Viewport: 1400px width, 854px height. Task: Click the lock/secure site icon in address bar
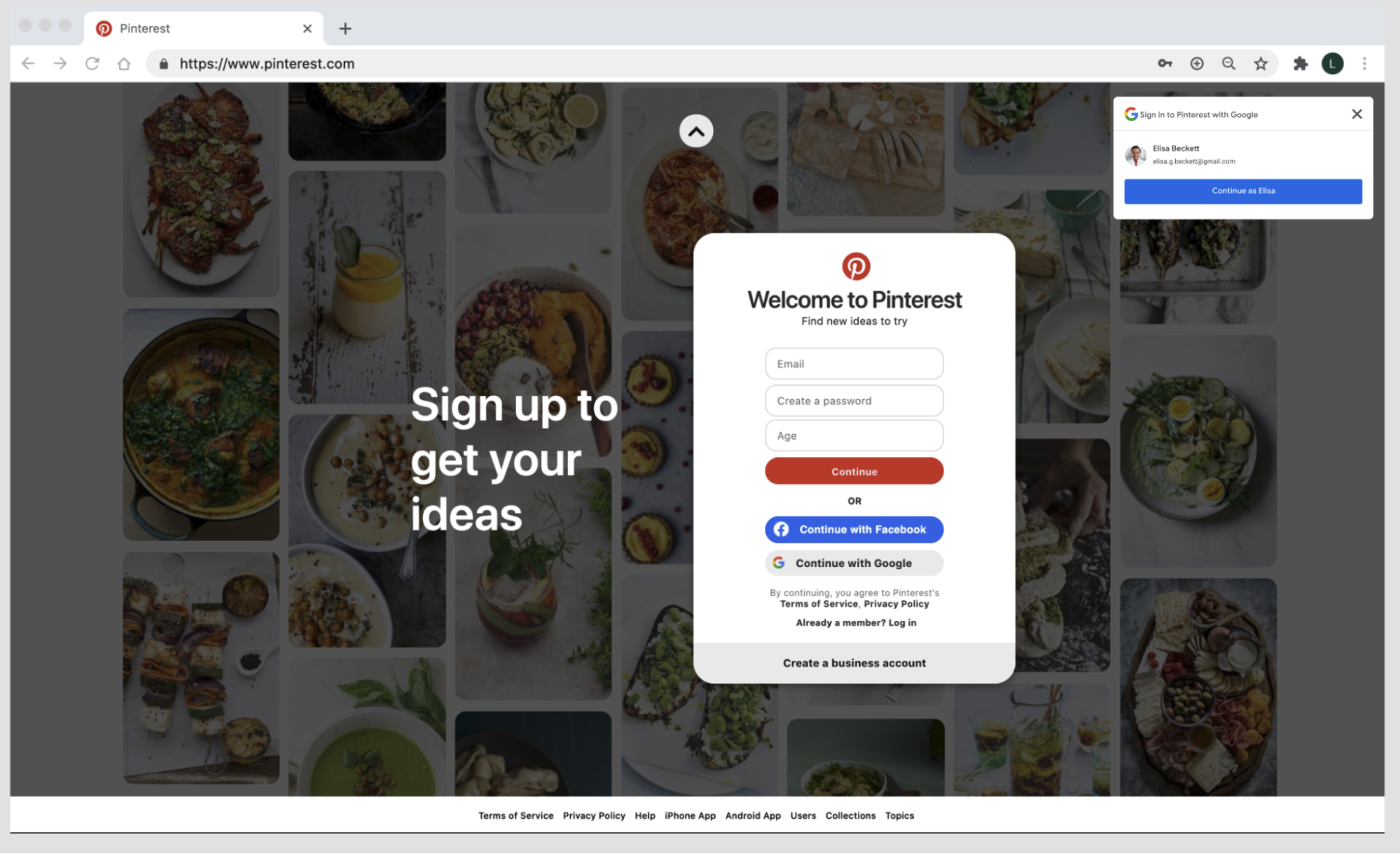pos(162,64)
